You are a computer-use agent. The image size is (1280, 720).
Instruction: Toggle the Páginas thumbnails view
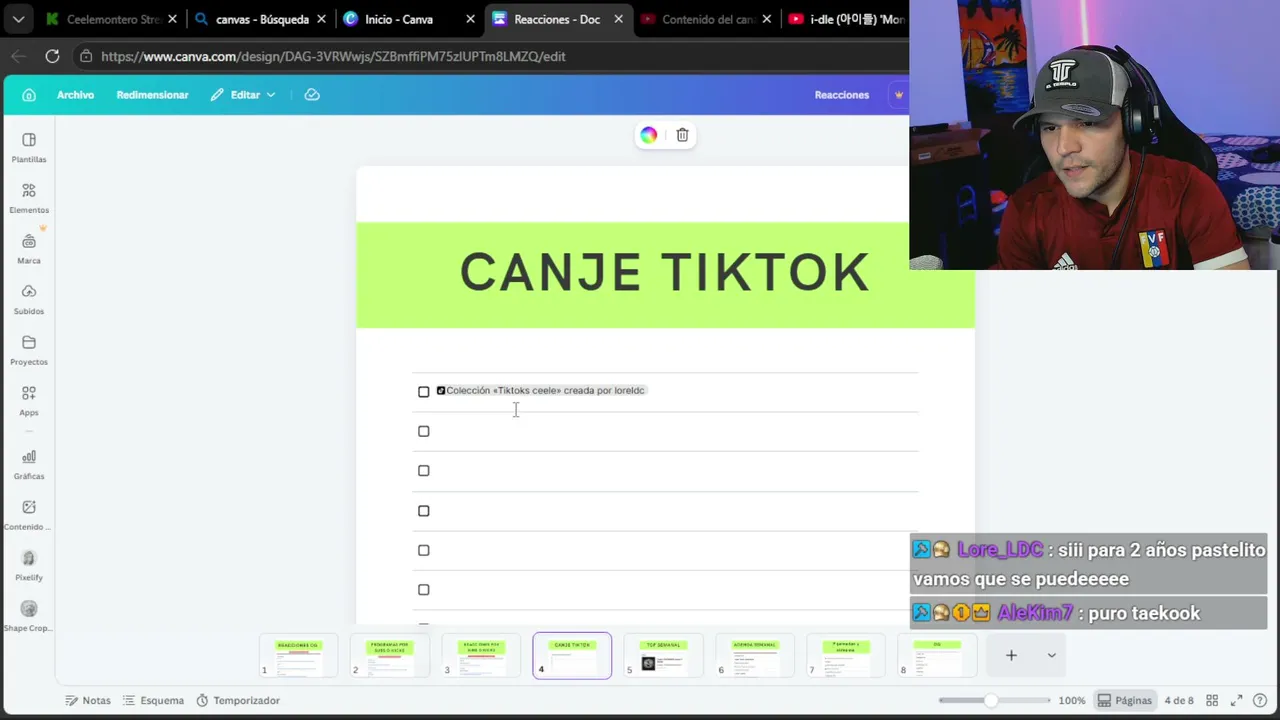[x=1124, y=700]
